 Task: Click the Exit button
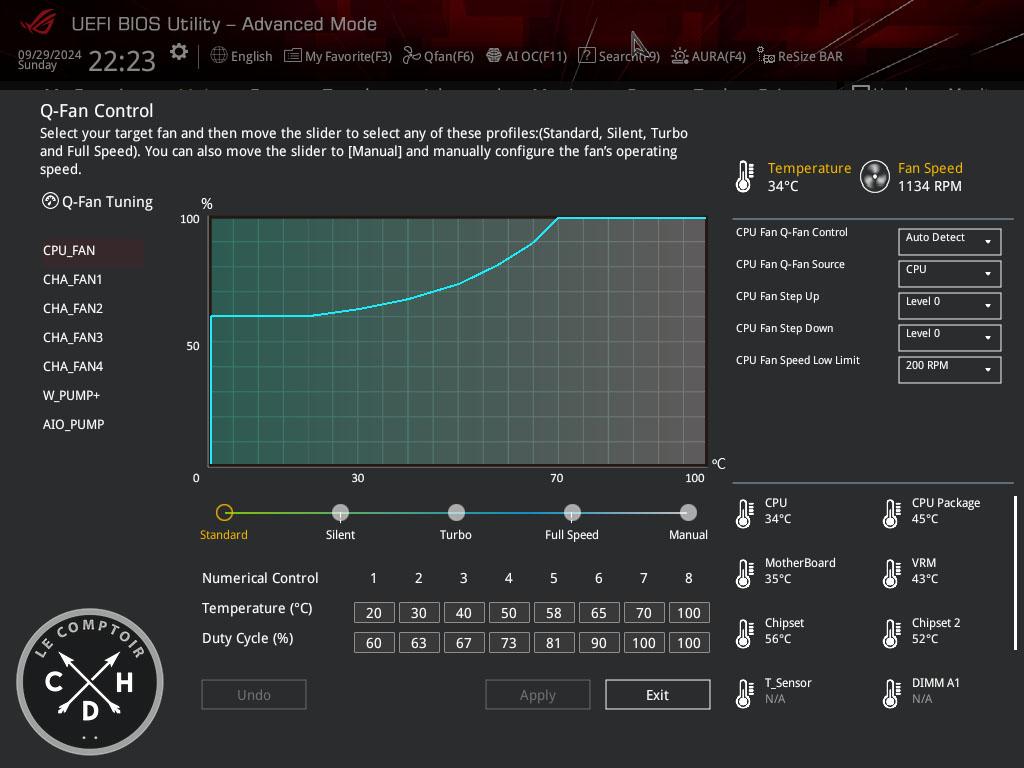coord(657,694)
